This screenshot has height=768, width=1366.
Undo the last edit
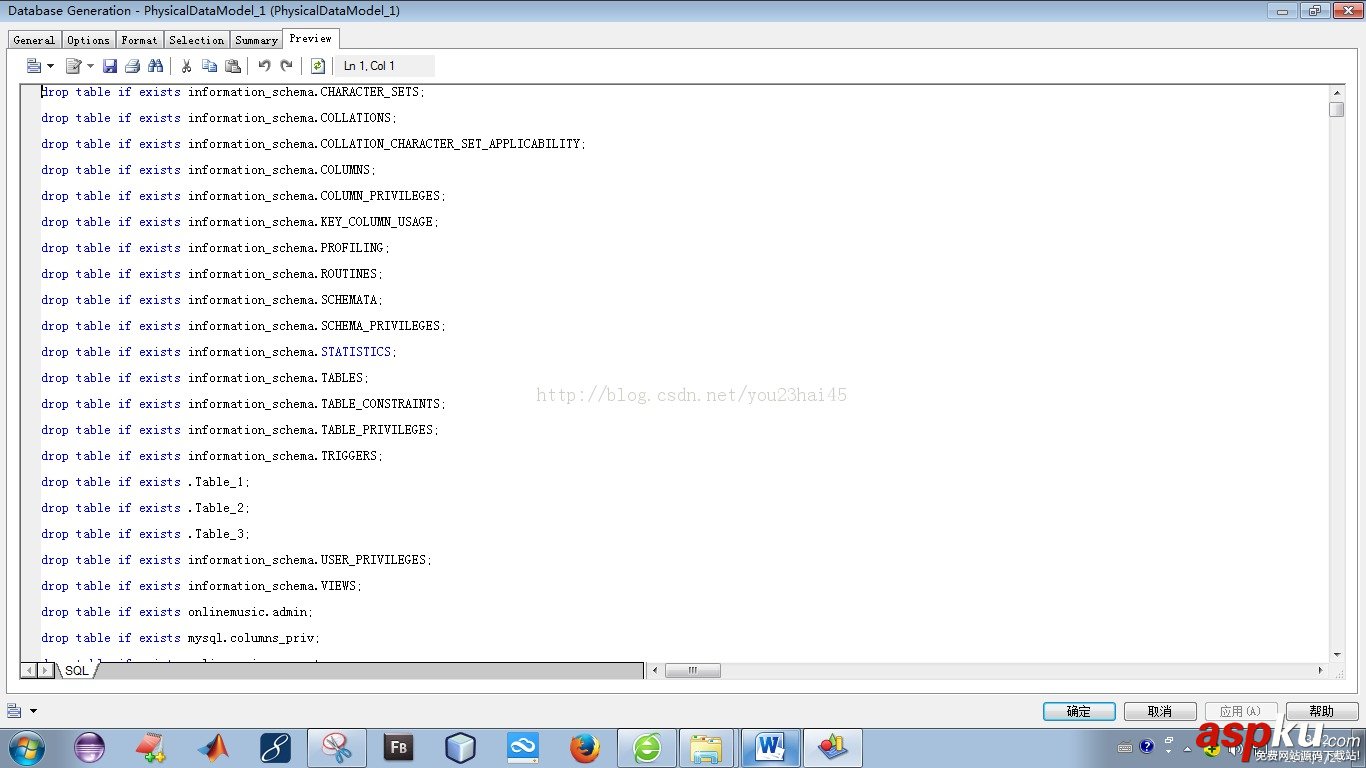pos(264,66)
